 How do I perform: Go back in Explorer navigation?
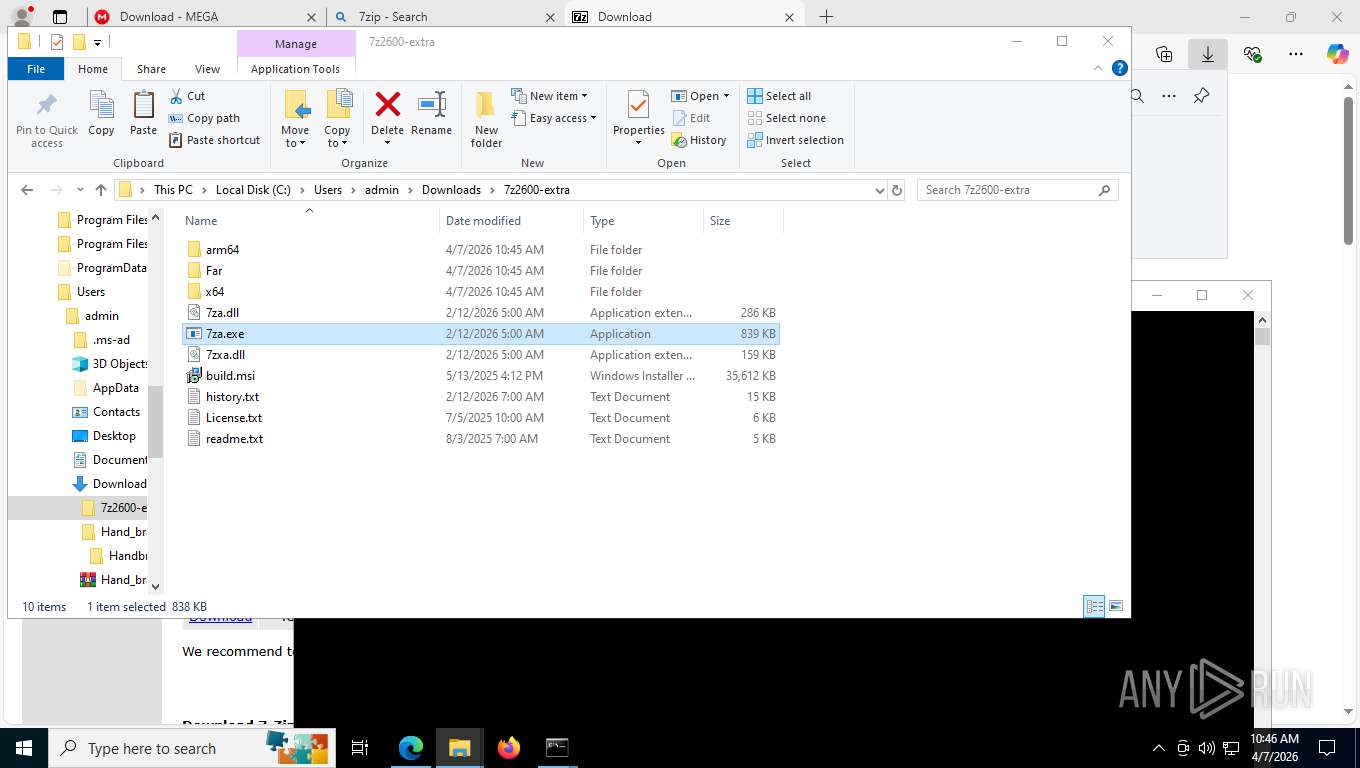pyautogui.click(x=27, y=190)
